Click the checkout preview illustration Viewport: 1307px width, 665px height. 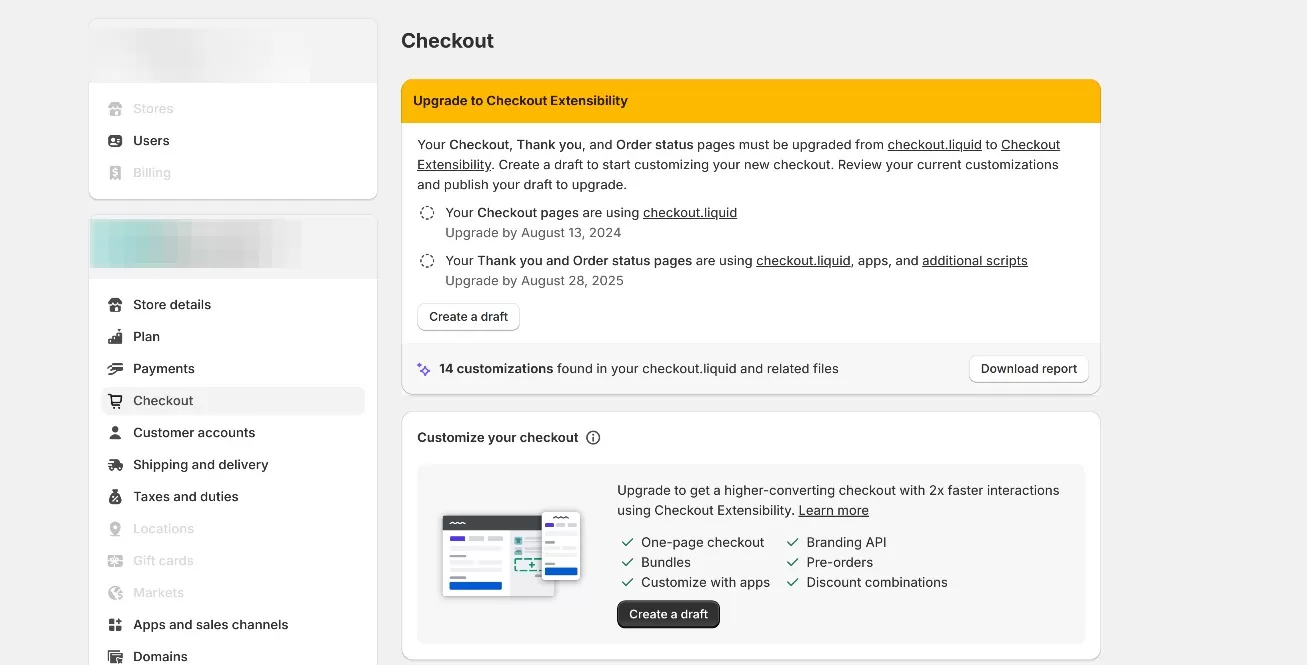coord(511,555)
